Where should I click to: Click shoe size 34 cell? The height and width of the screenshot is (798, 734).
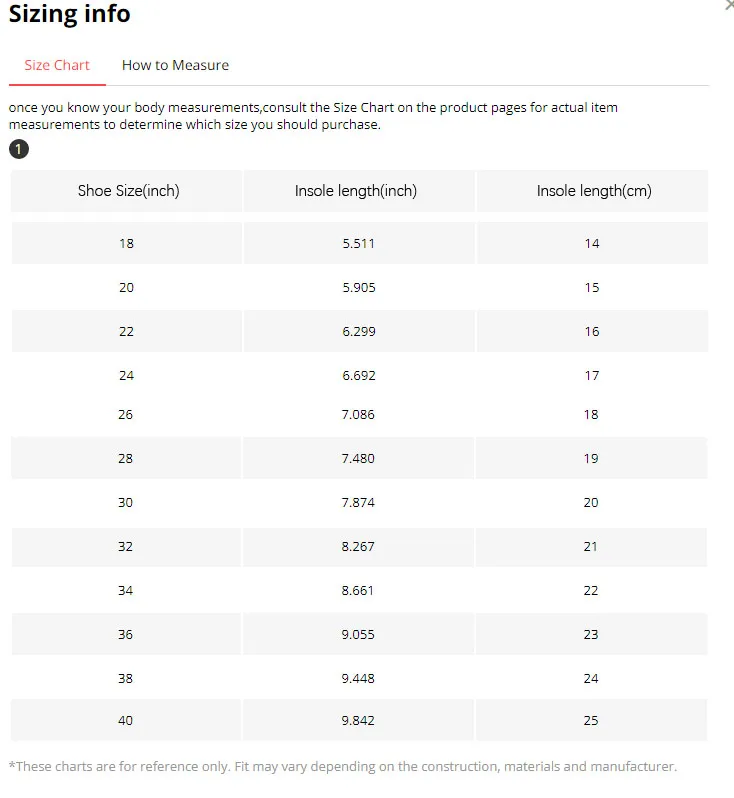point(126,590)
